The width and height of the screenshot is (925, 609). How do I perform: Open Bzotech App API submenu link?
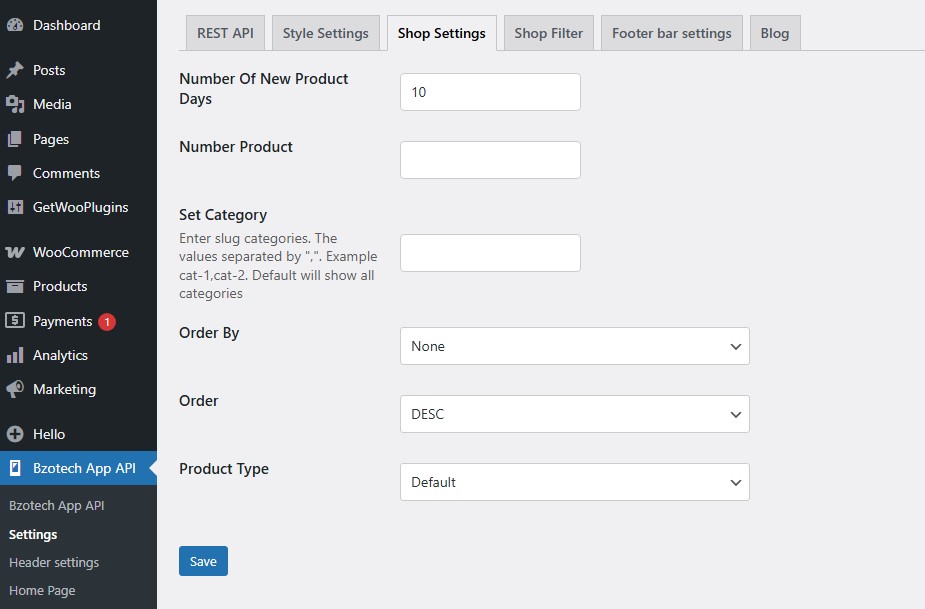[x=57, y=506]
